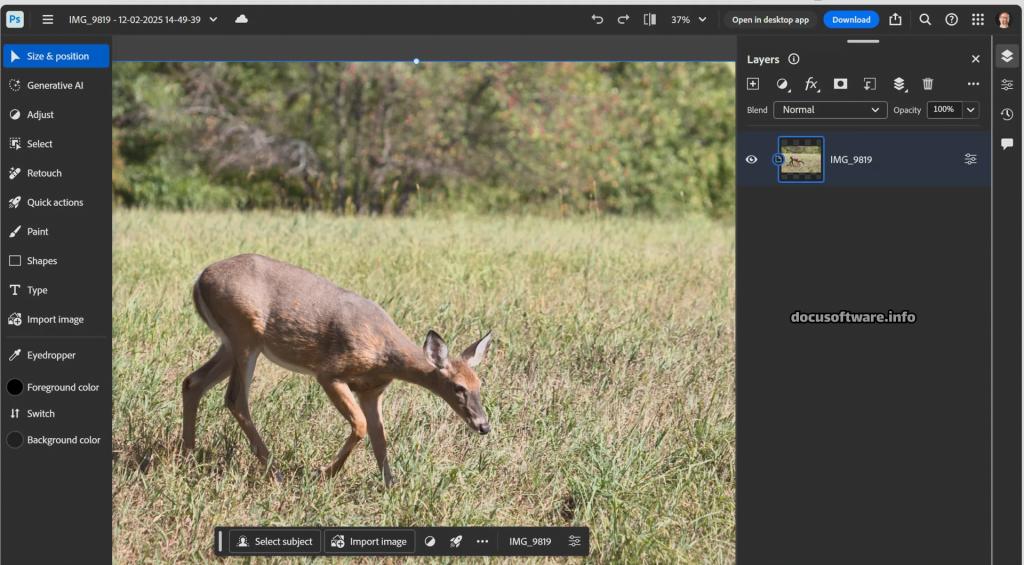Open the Blend mode Normal dropdown
This screenshot has height=565, width=1024.
830,110
